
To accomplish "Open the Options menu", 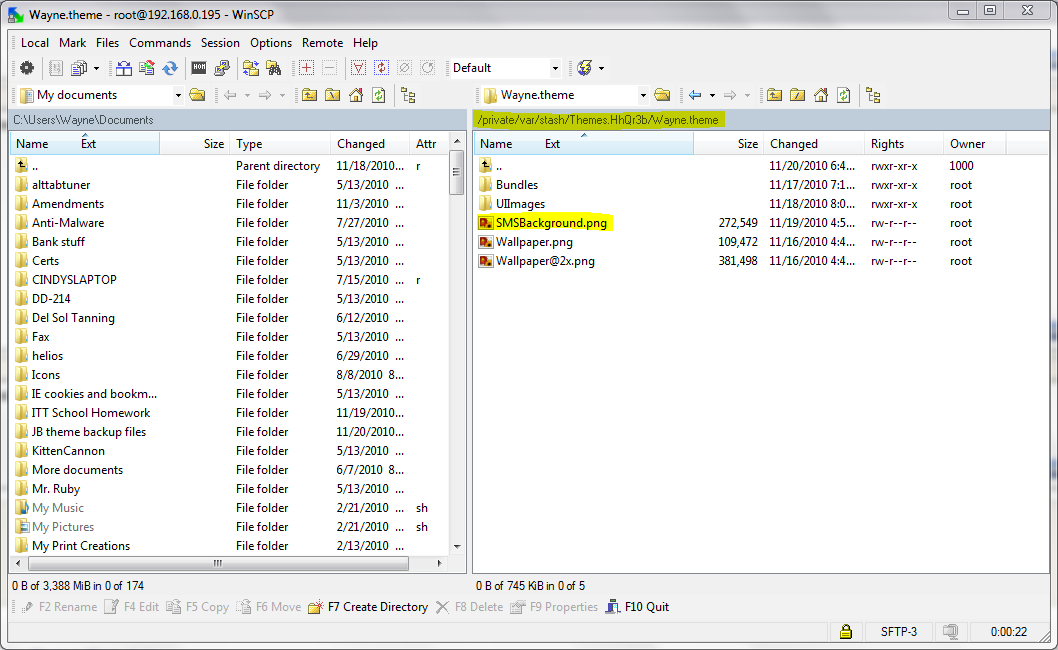I will (x=271, y=43).
